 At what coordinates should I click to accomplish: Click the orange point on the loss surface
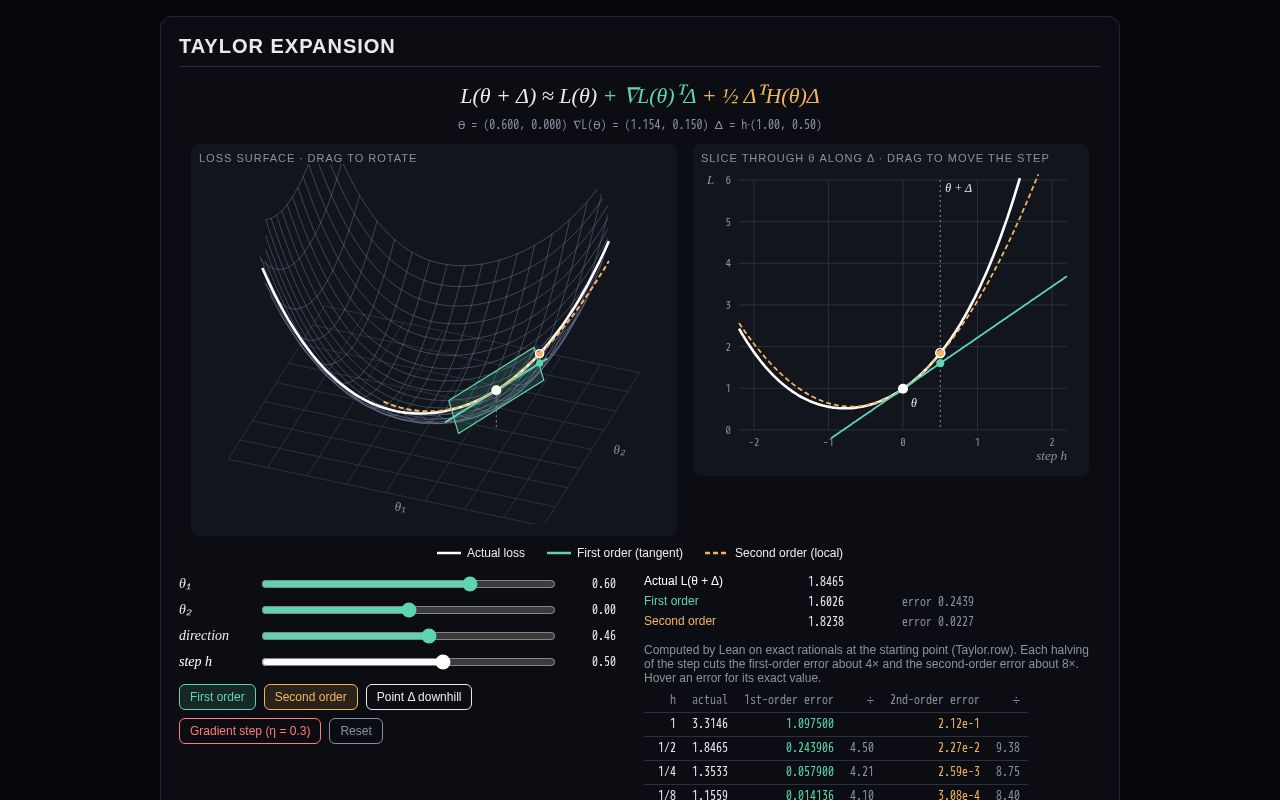[540, 354]
